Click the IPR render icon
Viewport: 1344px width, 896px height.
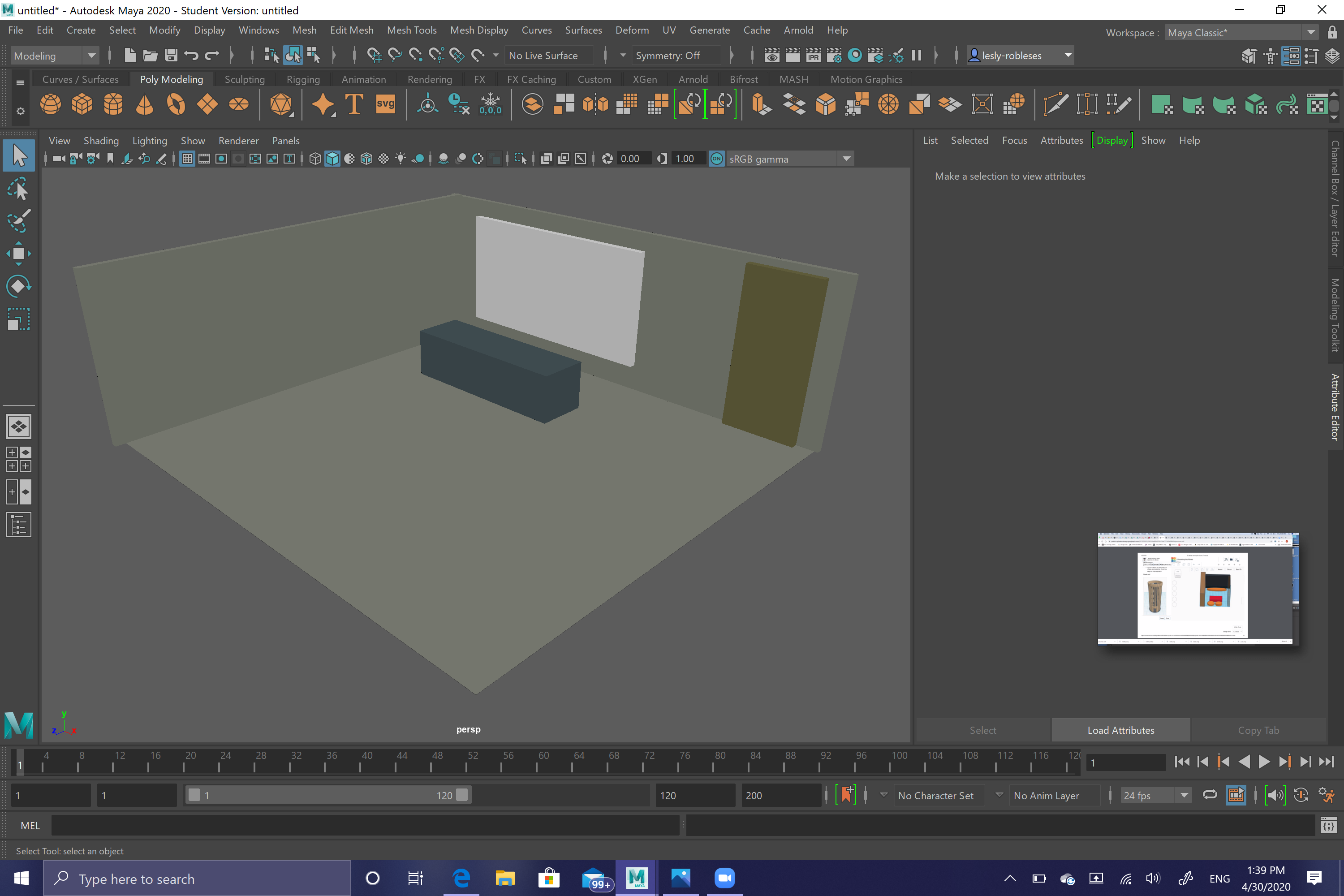point(813,56)
